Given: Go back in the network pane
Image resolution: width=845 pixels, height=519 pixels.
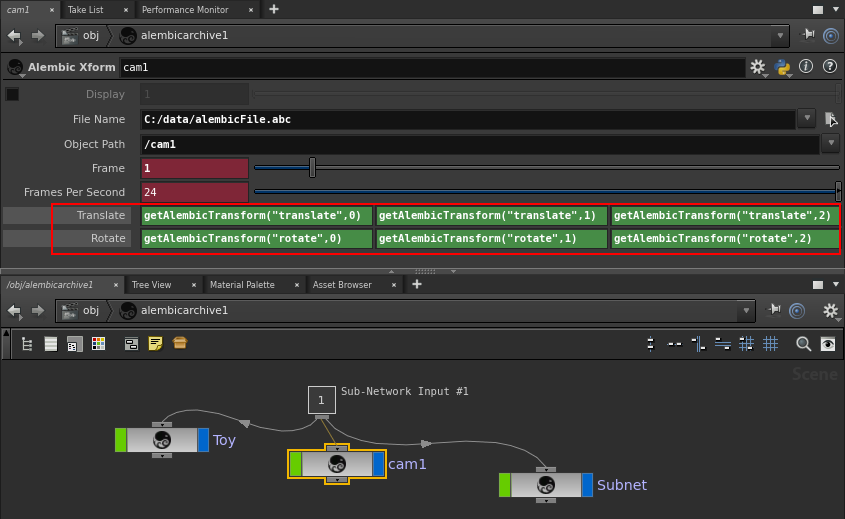Looking at the screenshot, I should pyautogui.click(x=15, y=311).
